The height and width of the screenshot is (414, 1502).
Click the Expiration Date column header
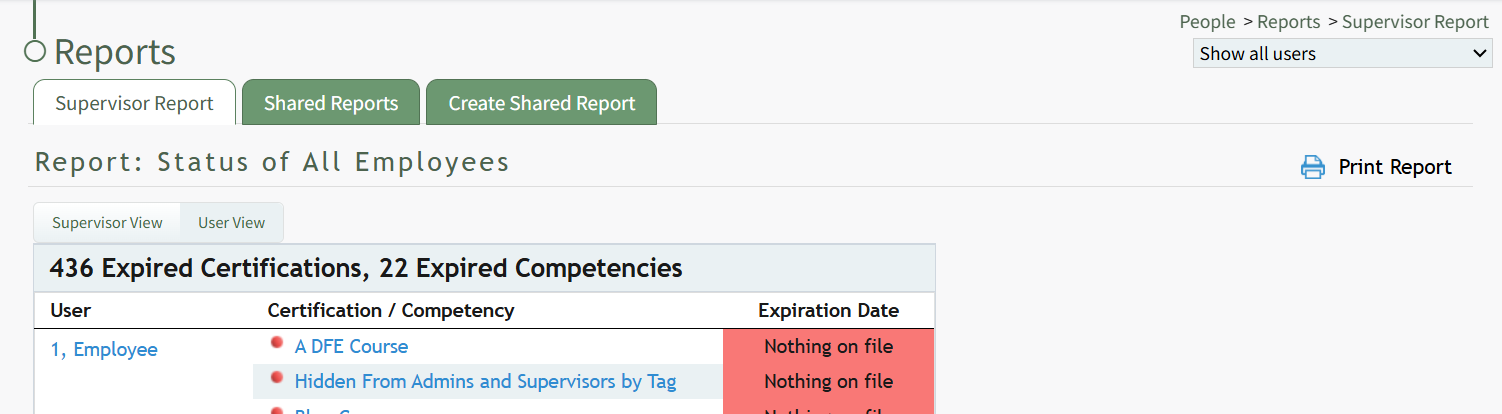coord(828,311)
